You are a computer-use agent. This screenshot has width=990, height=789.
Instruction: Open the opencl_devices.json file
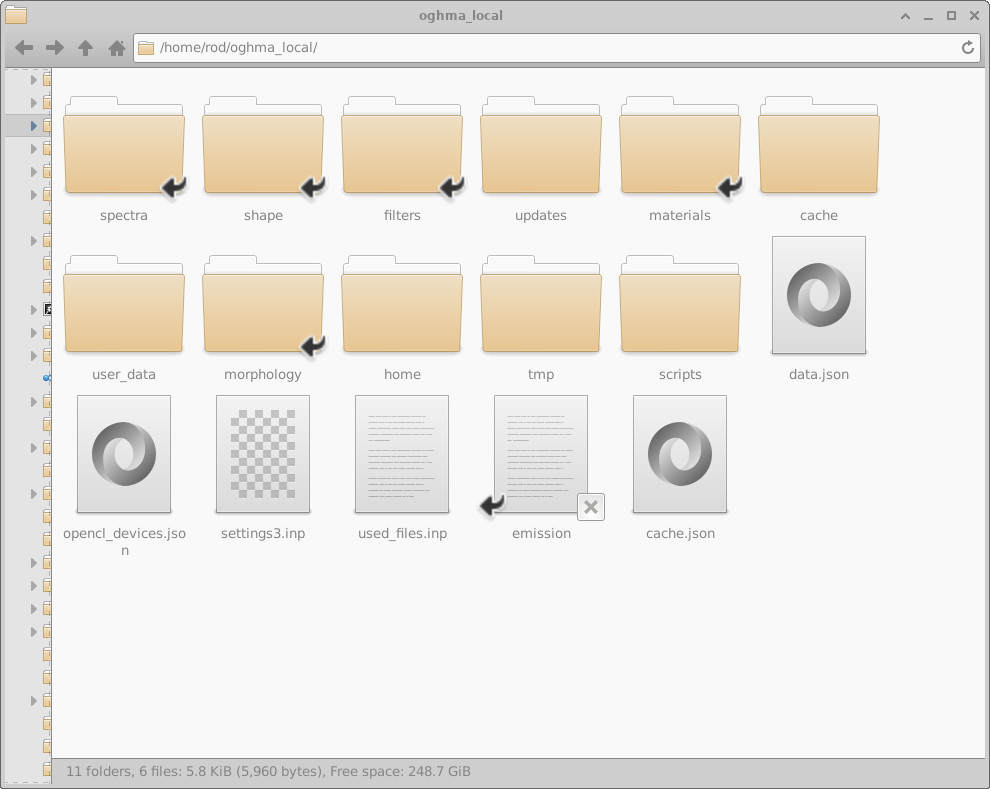124,453
